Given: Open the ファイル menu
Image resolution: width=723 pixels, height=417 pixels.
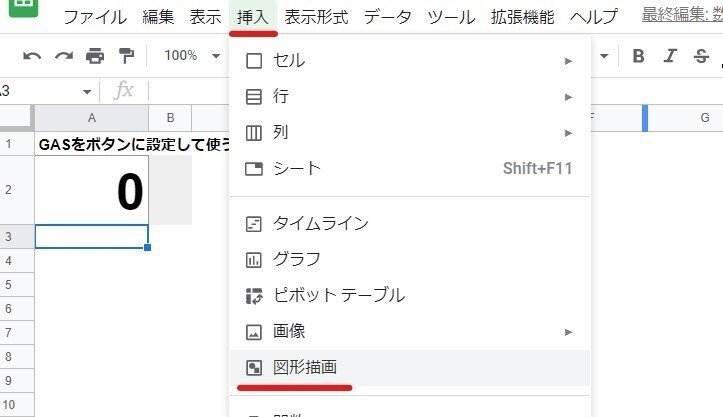Looking at the screenshot, I should (x=95, y=18).
